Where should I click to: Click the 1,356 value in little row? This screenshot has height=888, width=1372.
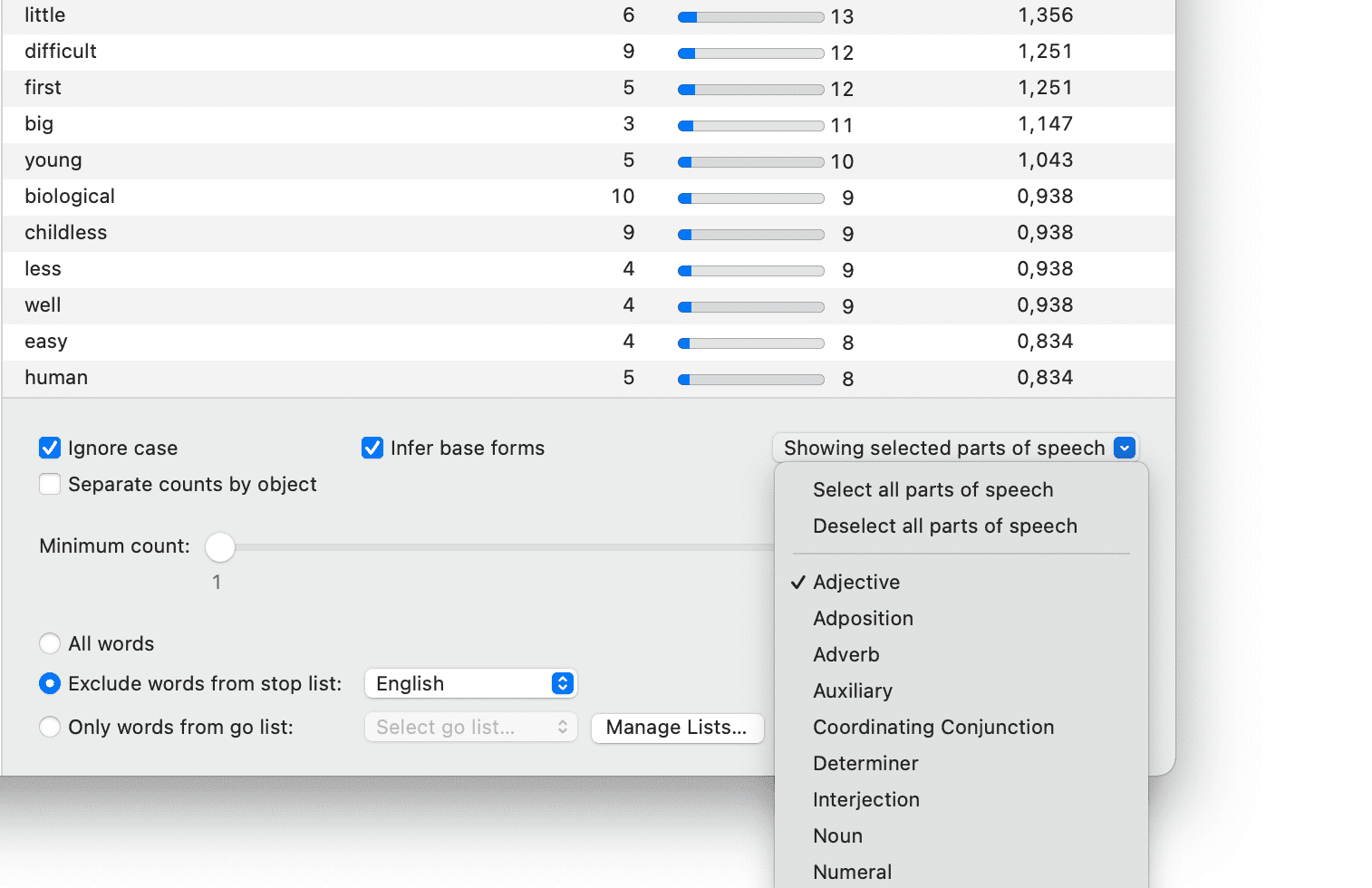point(1045,15)
